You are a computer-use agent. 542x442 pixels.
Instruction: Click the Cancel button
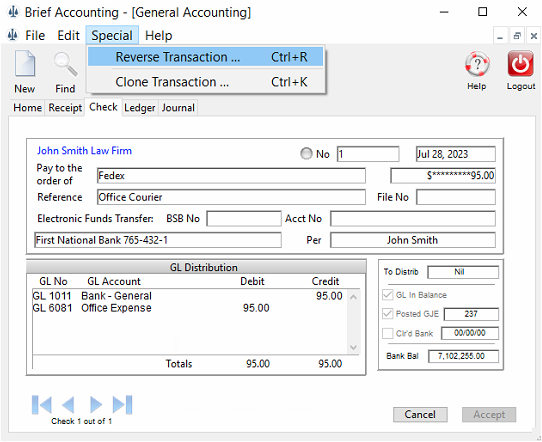(420, 414)
